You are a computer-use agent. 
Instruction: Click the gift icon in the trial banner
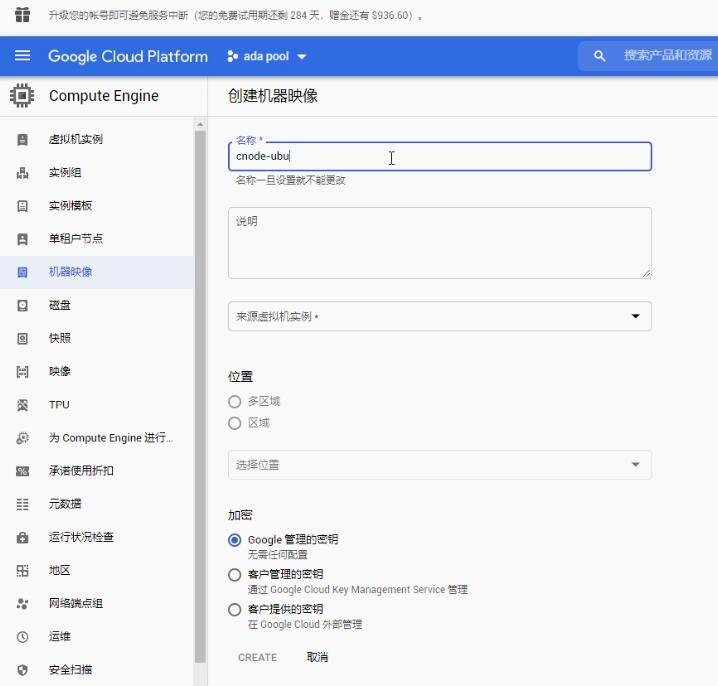[22, 15]
